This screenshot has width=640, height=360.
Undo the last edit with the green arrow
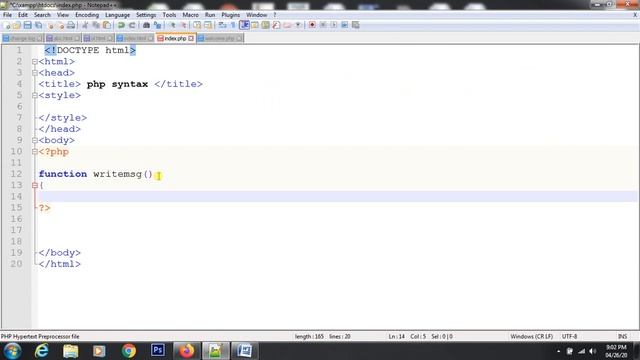pos(121,25)
